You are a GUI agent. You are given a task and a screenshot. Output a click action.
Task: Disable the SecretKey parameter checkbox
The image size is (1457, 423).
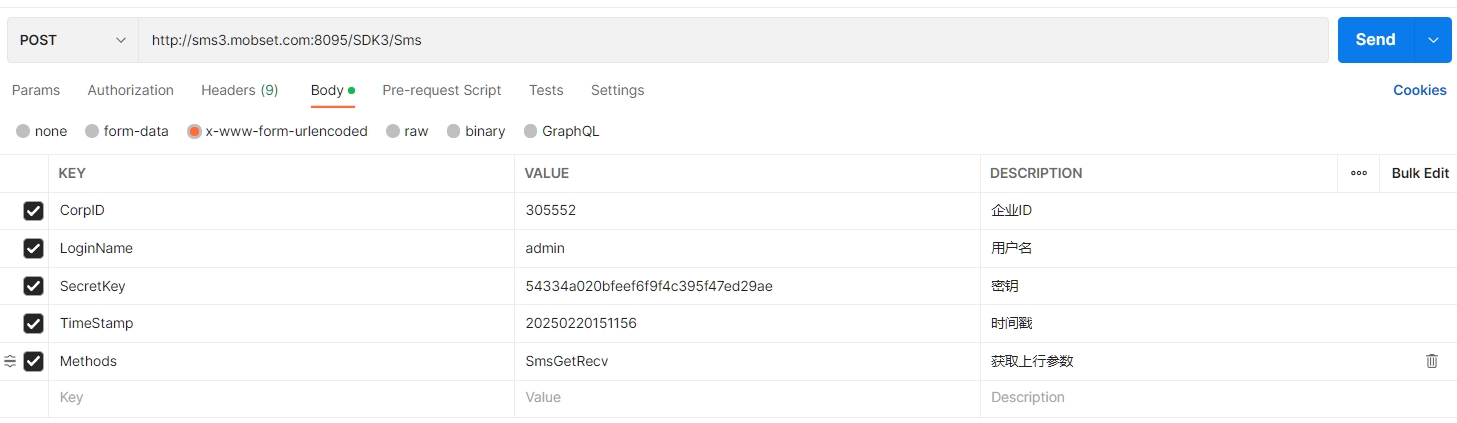tap(34, 286)
